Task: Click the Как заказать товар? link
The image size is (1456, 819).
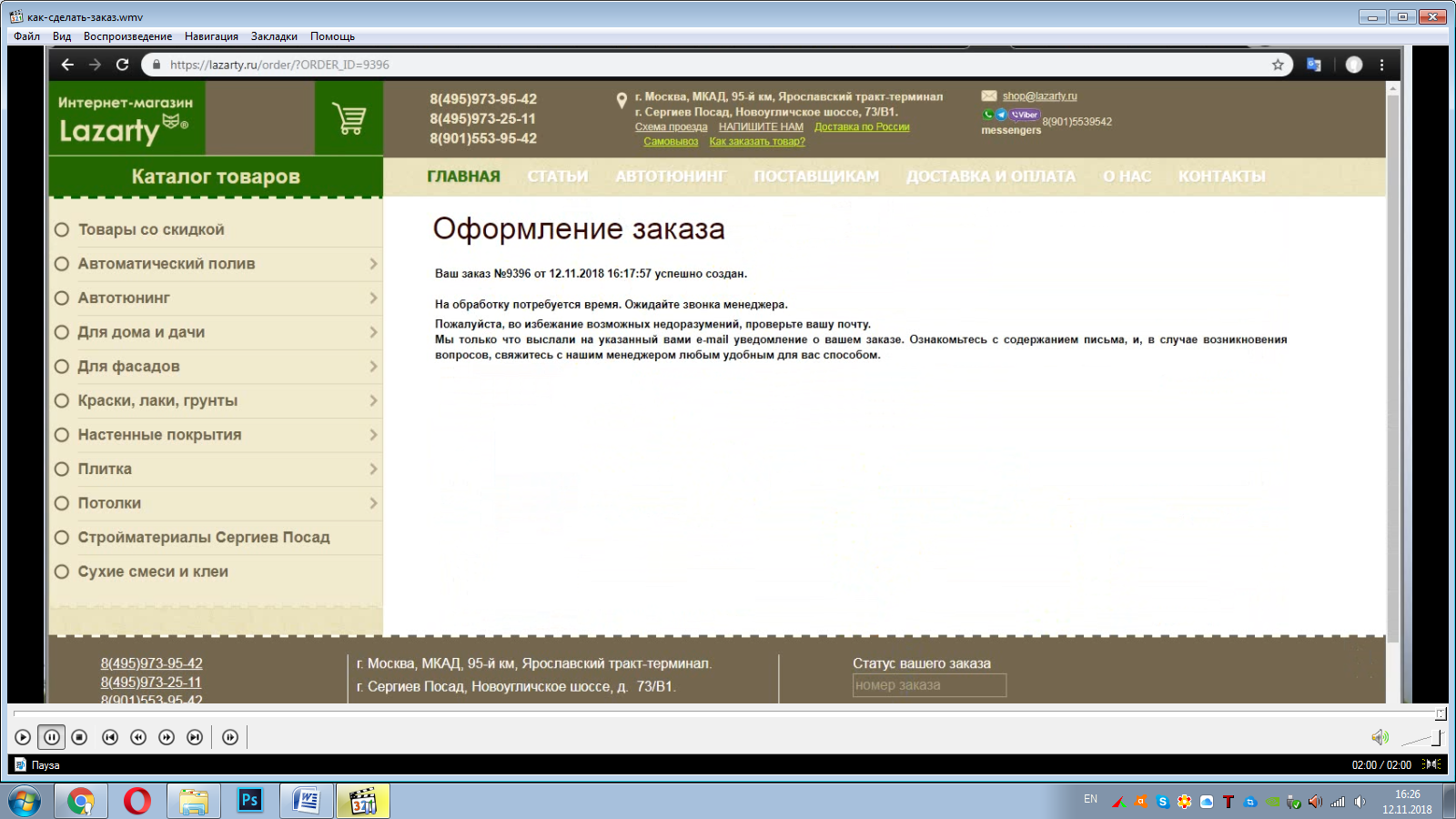Action: pyautogui.click(x=757, y=142)
